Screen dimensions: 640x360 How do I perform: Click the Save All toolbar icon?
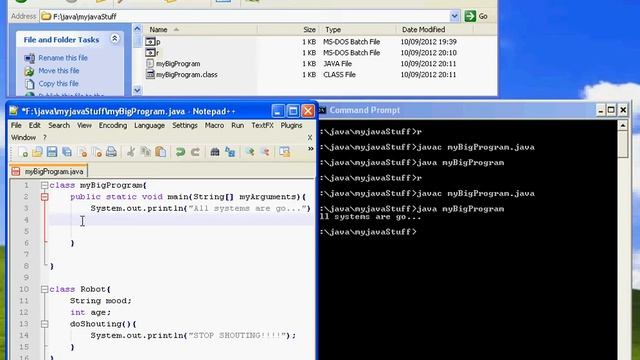pos(67,152)
